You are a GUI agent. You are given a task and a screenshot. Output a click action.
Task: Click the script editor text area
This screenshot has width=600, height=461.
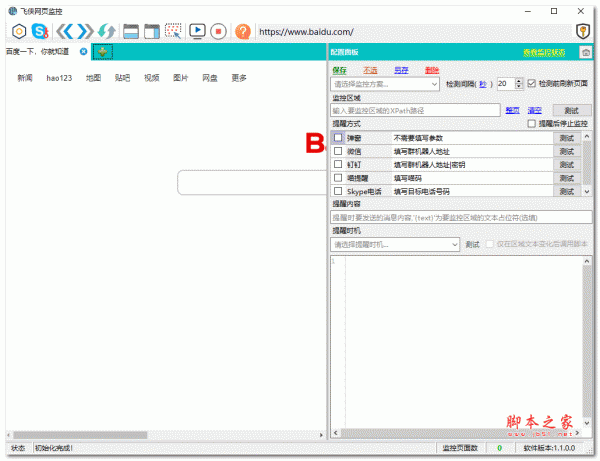click(464, 342)
